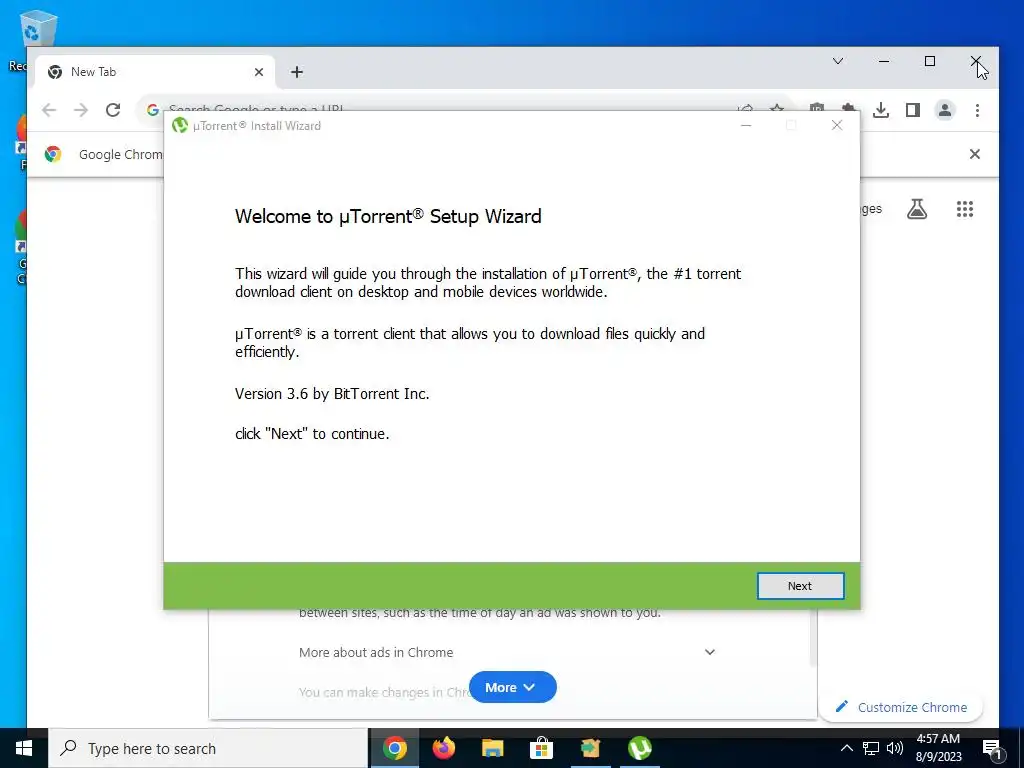Open the notification center
1024x768 pixels.
pyautogui.click(x=992, y=750)
